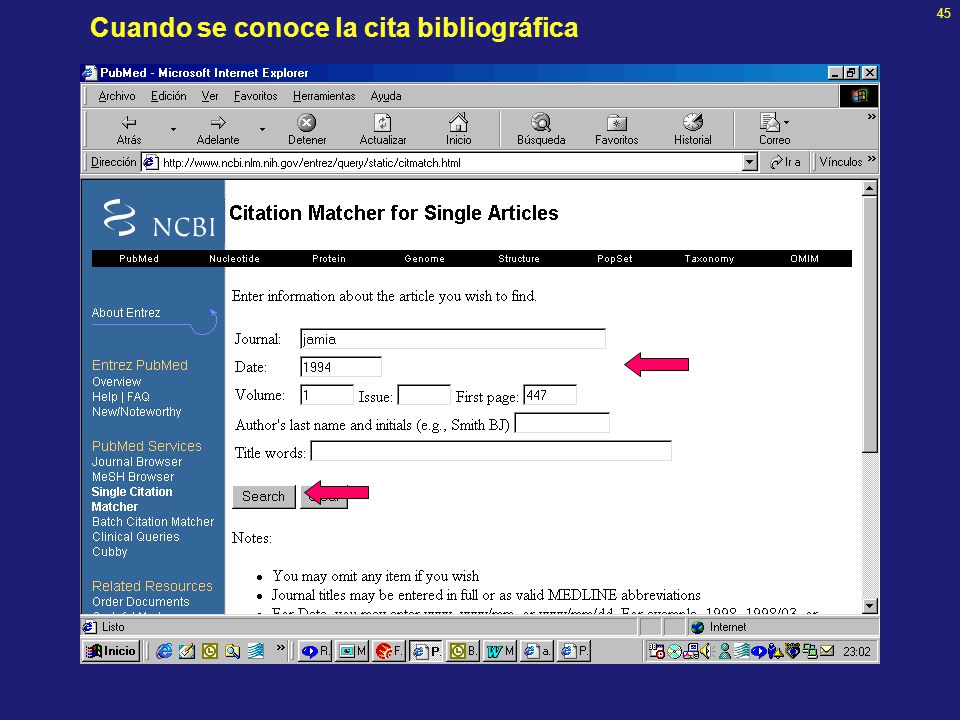Switch to the taskbar button labeled 'F.'
960x720 pixels.
click(x=389, y=651)
